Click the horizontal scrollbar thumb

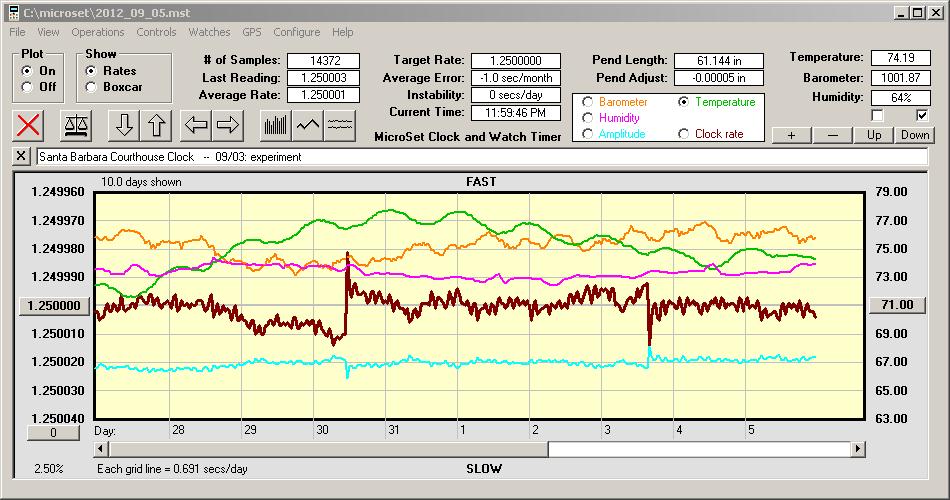329,449
